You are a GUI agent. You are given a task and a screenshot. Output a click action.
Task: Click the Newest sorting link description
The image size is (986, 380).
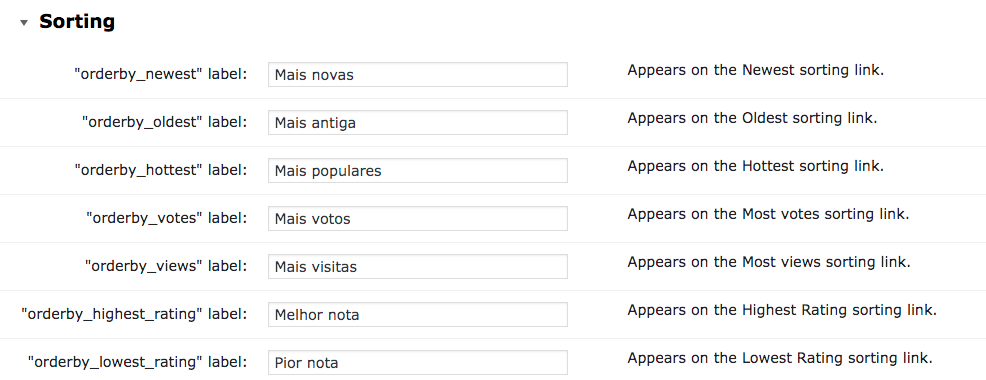[756, 70]
